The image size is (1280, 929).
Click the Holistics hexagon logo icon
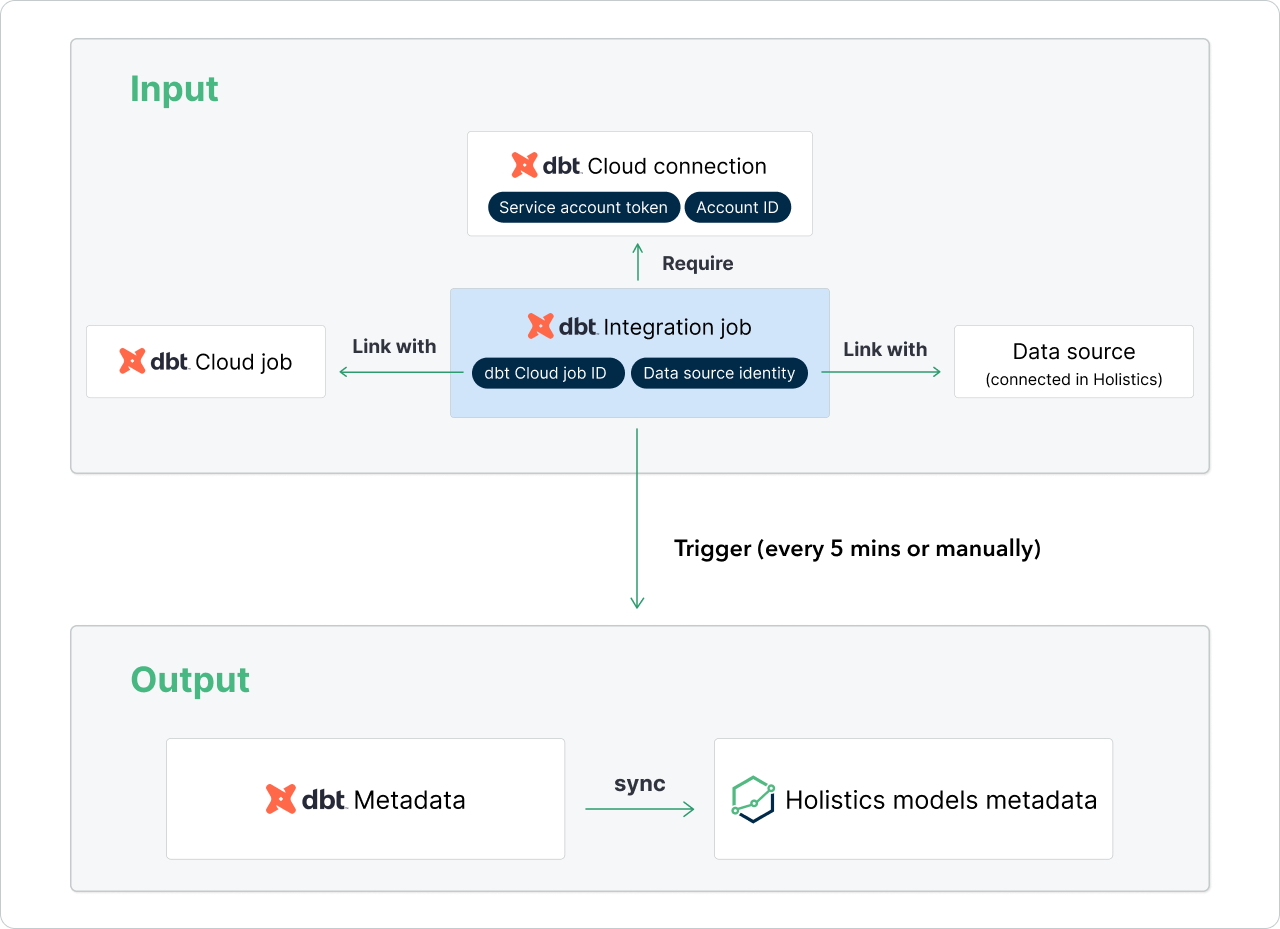[754, 799]
